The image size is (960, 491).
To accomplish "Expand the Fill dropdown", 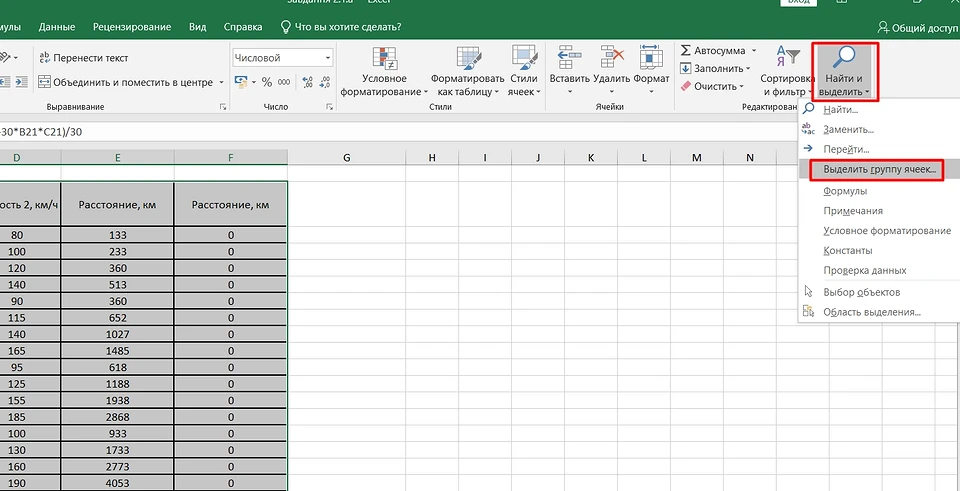I will pos(748,69).
